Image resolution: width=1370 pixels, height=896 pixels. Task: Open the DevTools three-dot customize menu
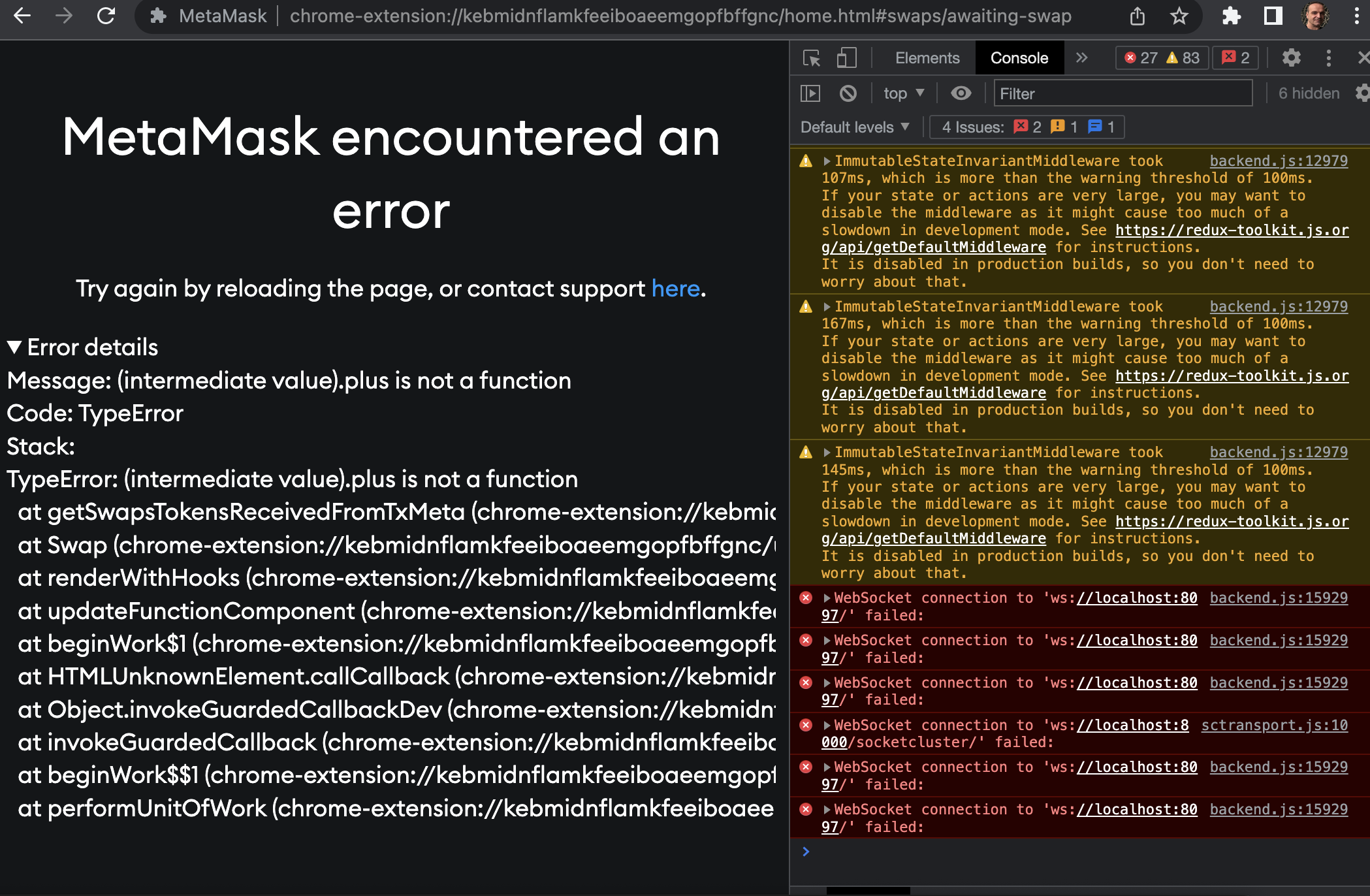[x=1329, y=57]
